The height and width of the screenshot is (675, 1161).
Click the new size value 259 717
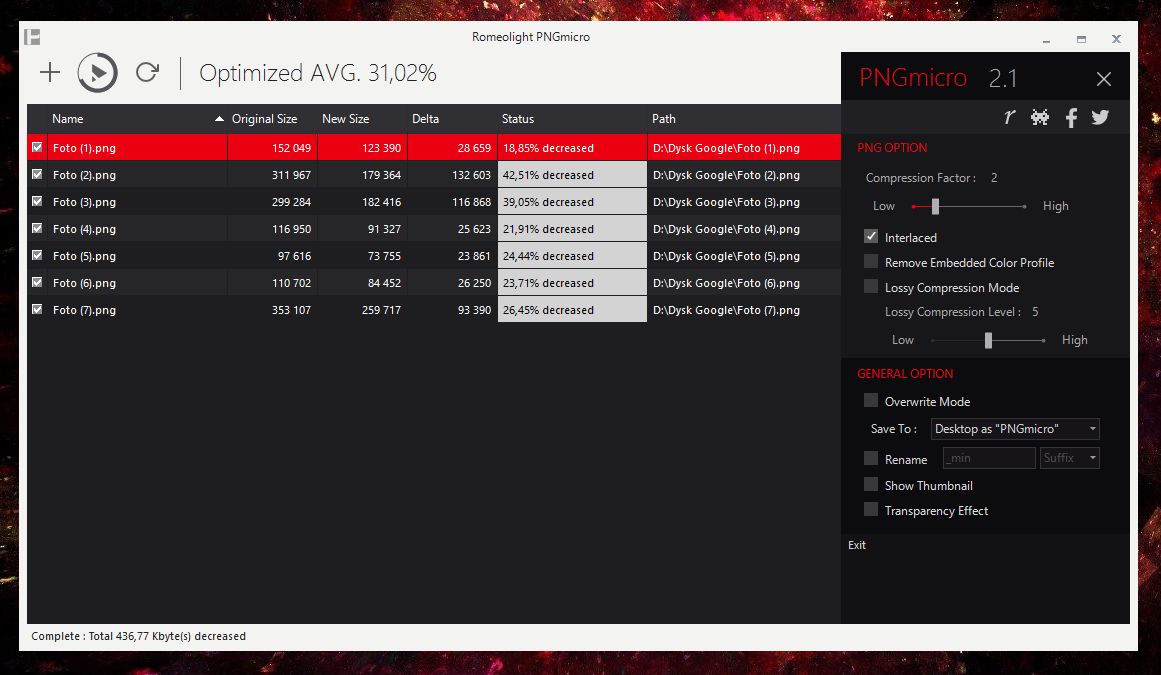pos(381,310)
